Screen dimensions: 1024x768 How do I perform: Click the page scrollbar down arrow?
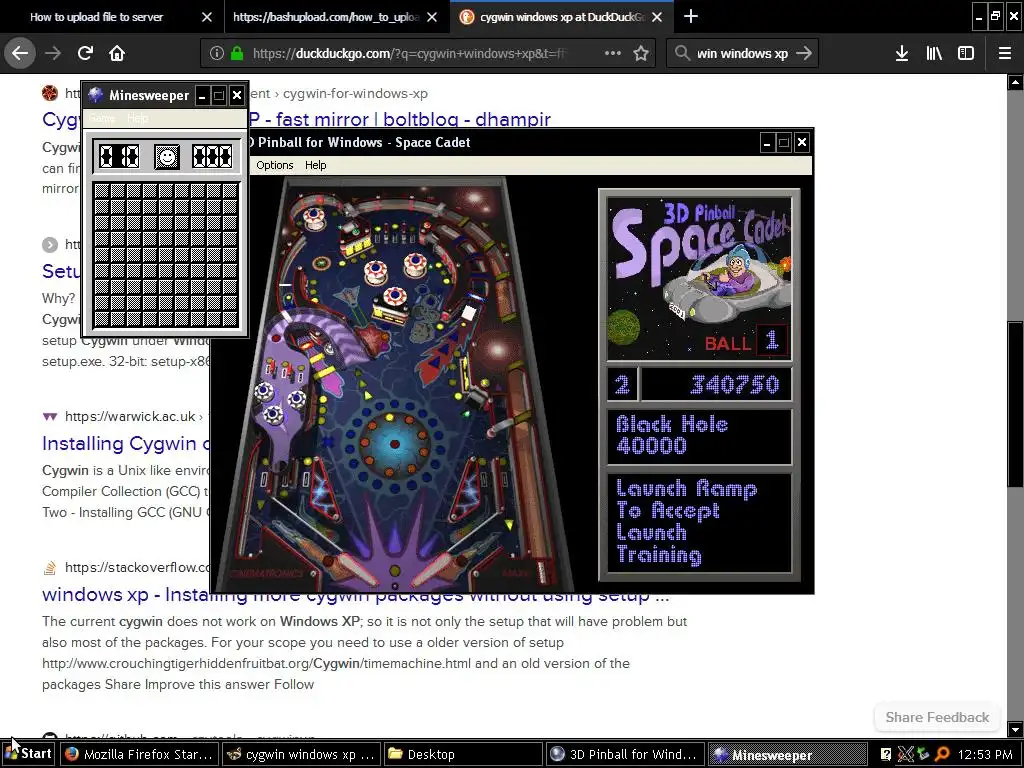tap(1015, 729)
